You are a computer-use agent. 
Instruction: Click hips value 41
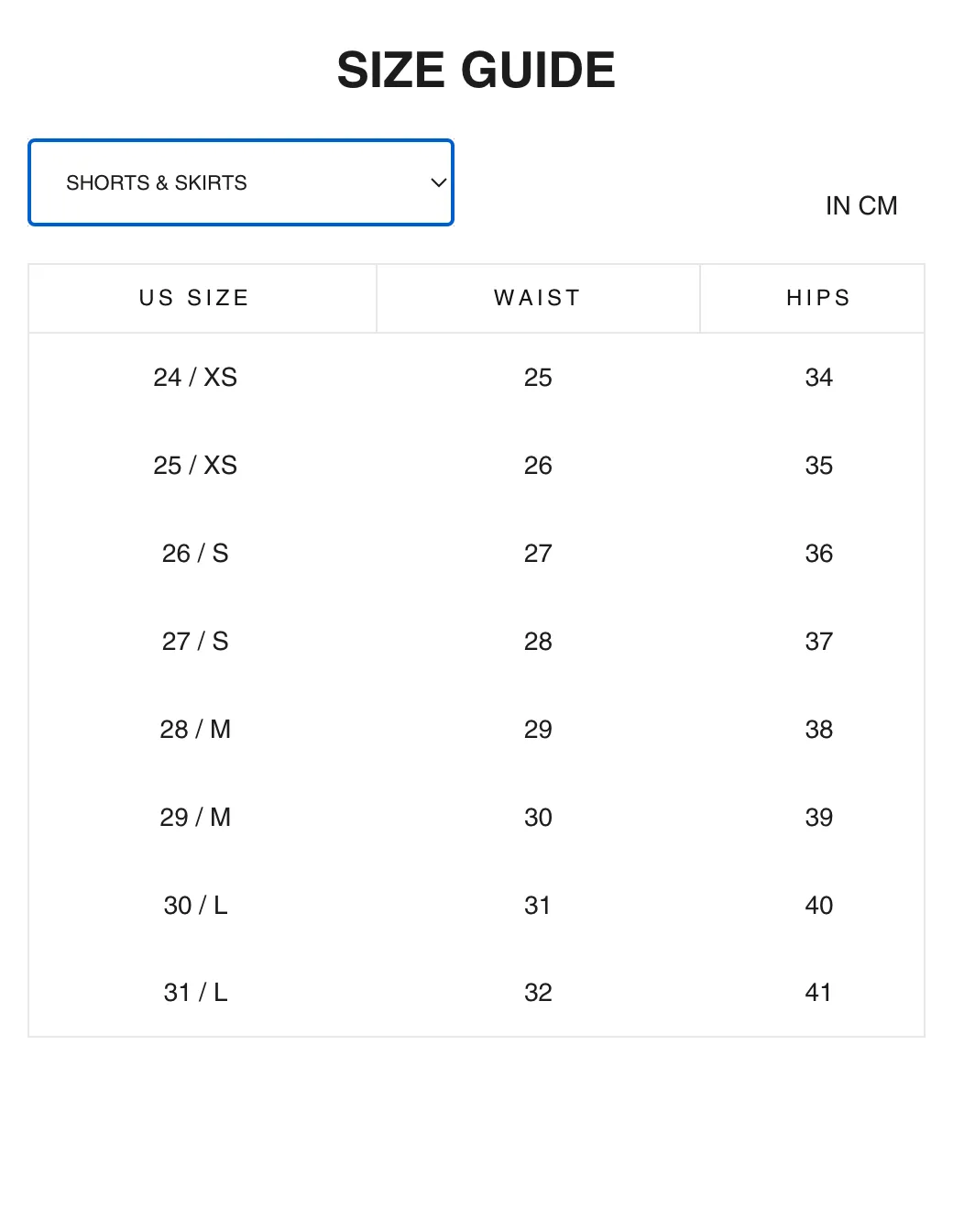818,992
